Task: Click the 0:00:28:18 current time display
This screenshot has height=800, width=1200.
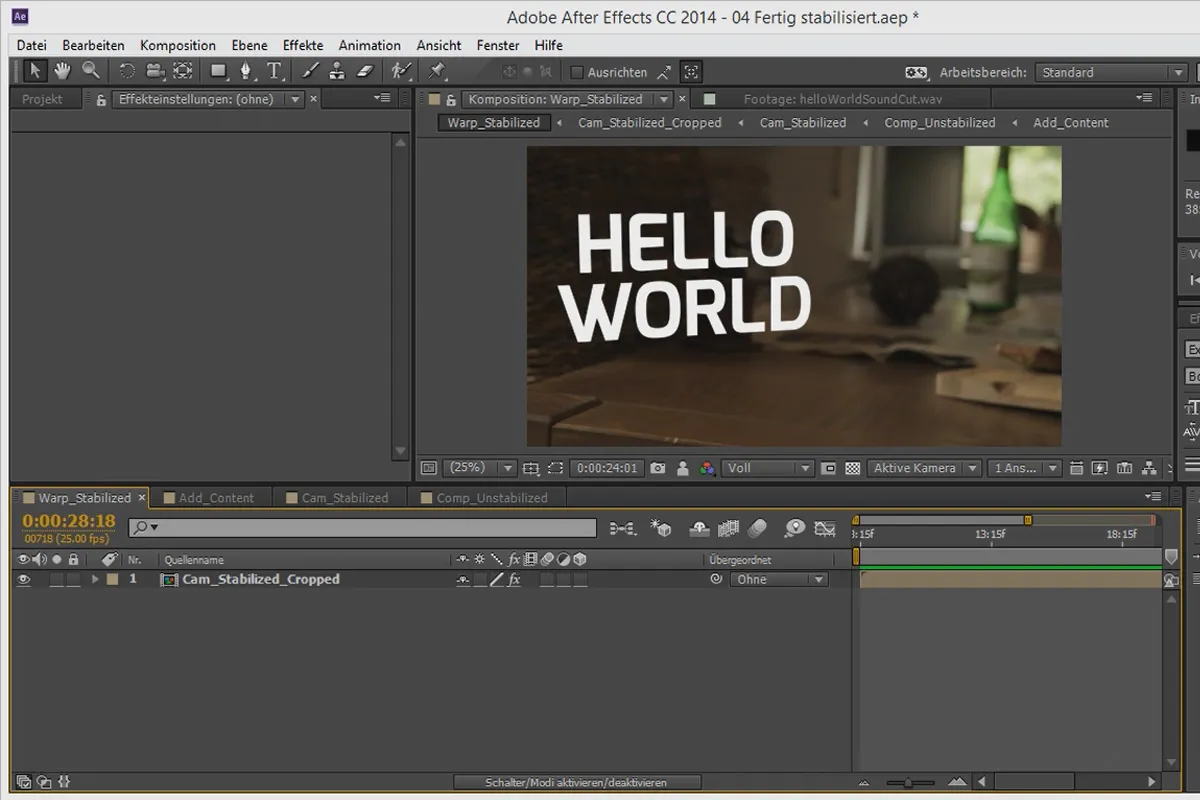Action: (x=69, y=521)
